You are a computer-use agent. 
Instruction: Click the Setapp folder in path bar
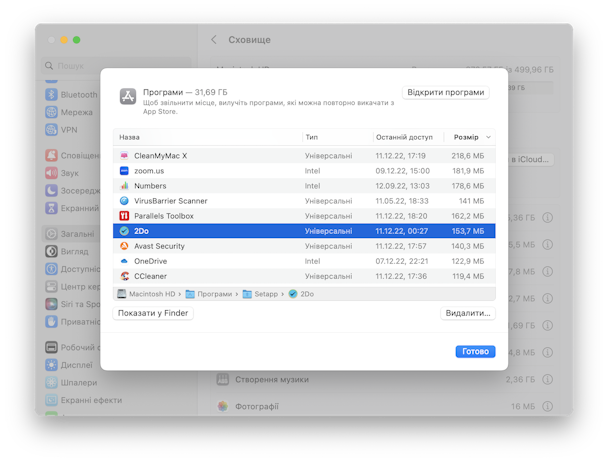[260, 294]
